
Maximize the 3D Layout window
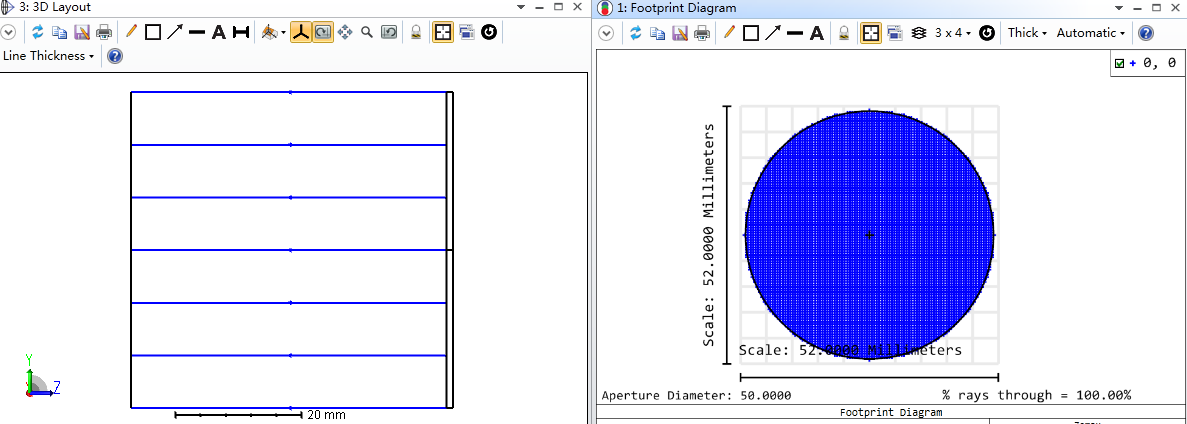tap(558, 7)
